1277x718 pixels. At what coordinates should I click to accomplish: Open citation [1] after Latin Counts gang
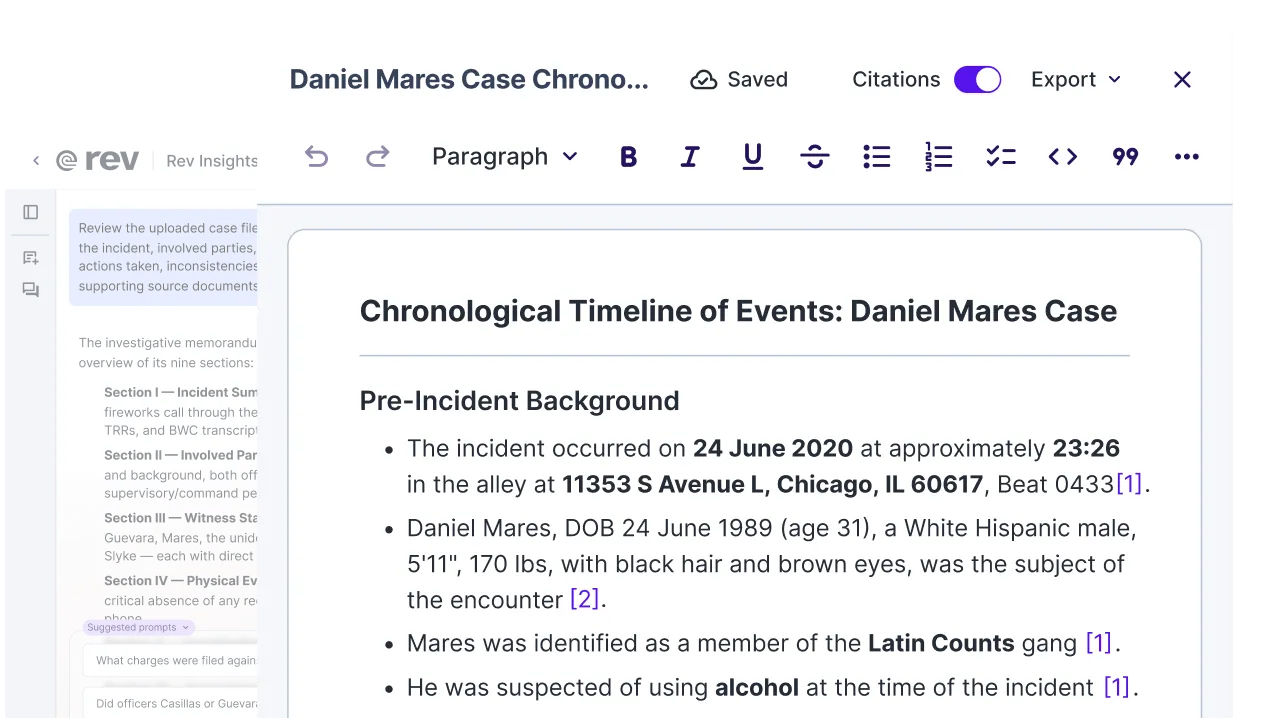coord(1099,643)
